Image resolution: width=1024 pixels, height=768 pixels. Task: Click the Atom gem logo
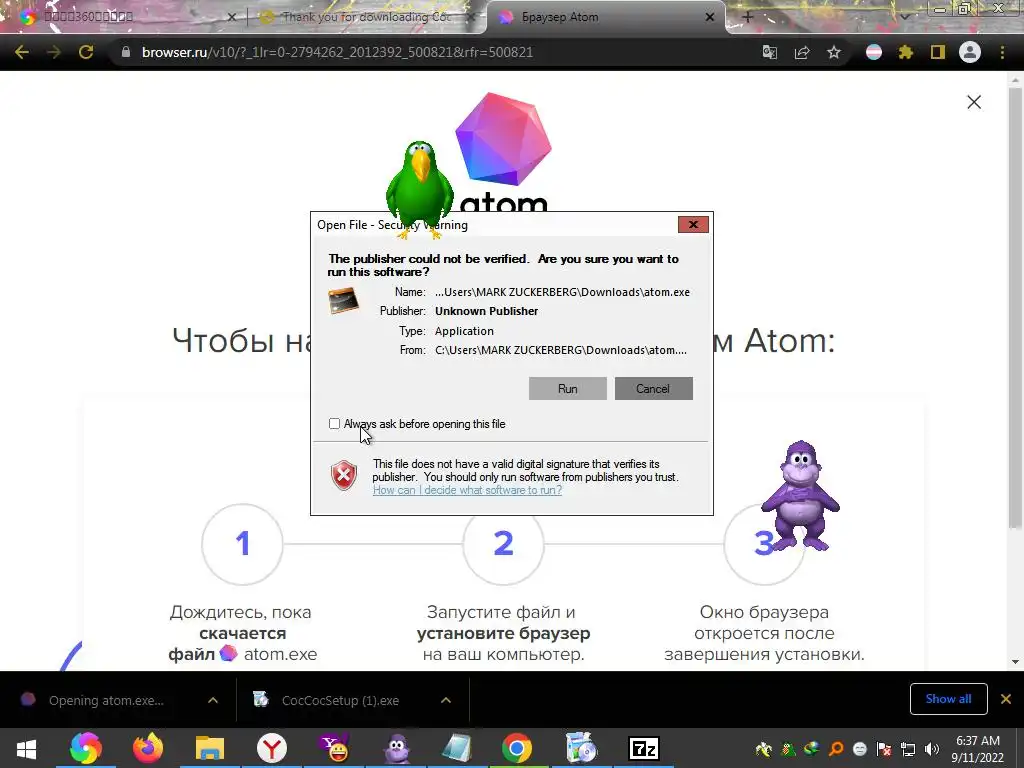coord(503,138)
